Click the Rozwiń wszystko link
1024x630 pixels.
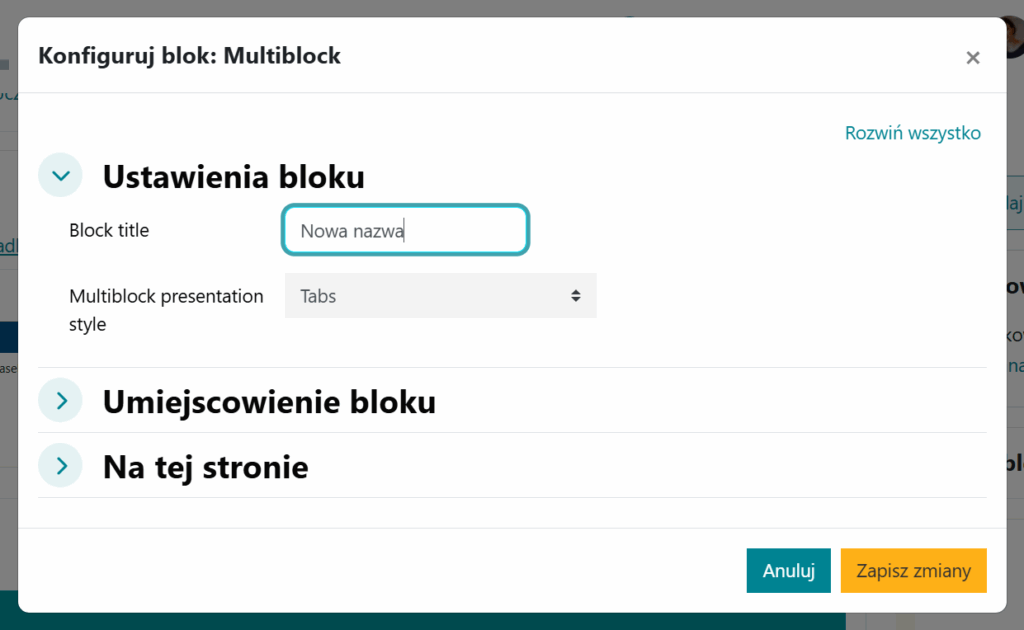tap(912, 133)
